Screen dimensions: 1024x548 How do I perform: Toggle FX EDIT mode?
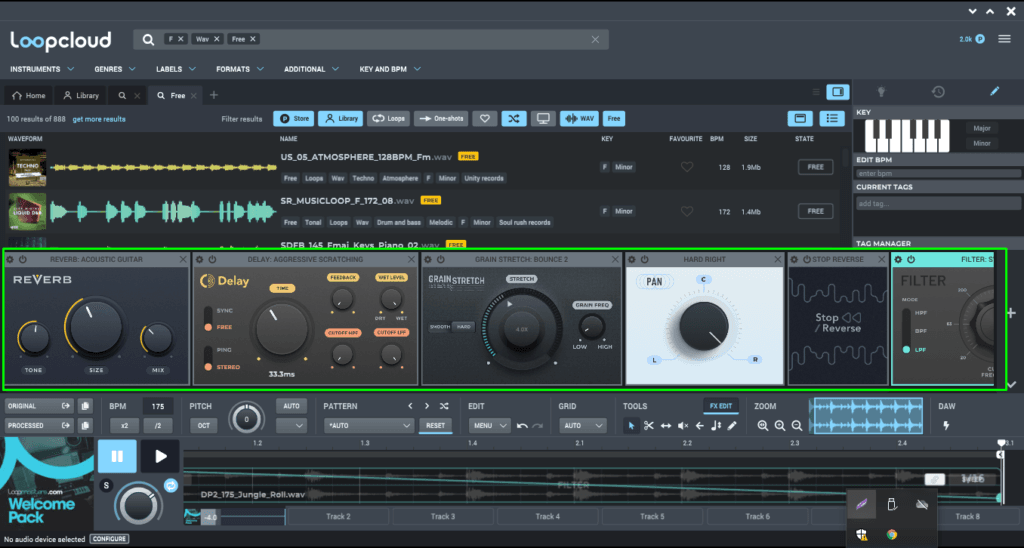tap(720, 406)
